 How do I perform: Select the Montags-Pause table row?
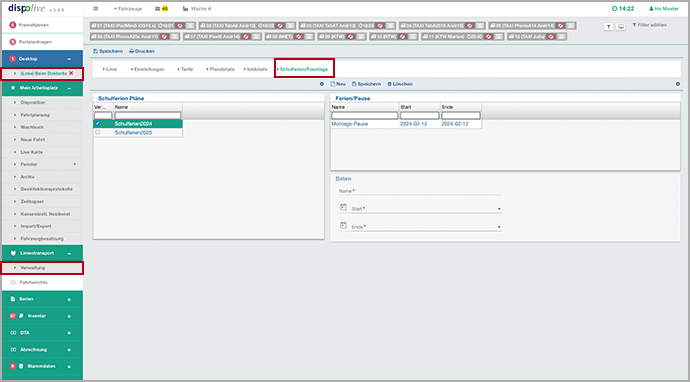(406, 124)
